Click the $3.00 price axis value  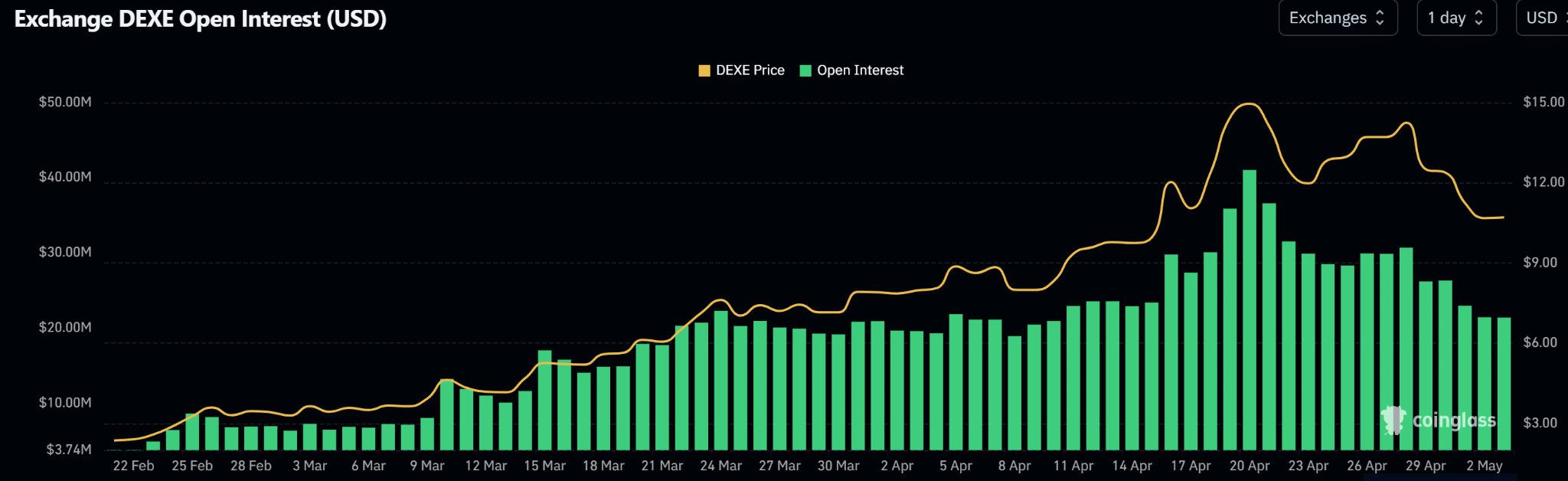1540,423
